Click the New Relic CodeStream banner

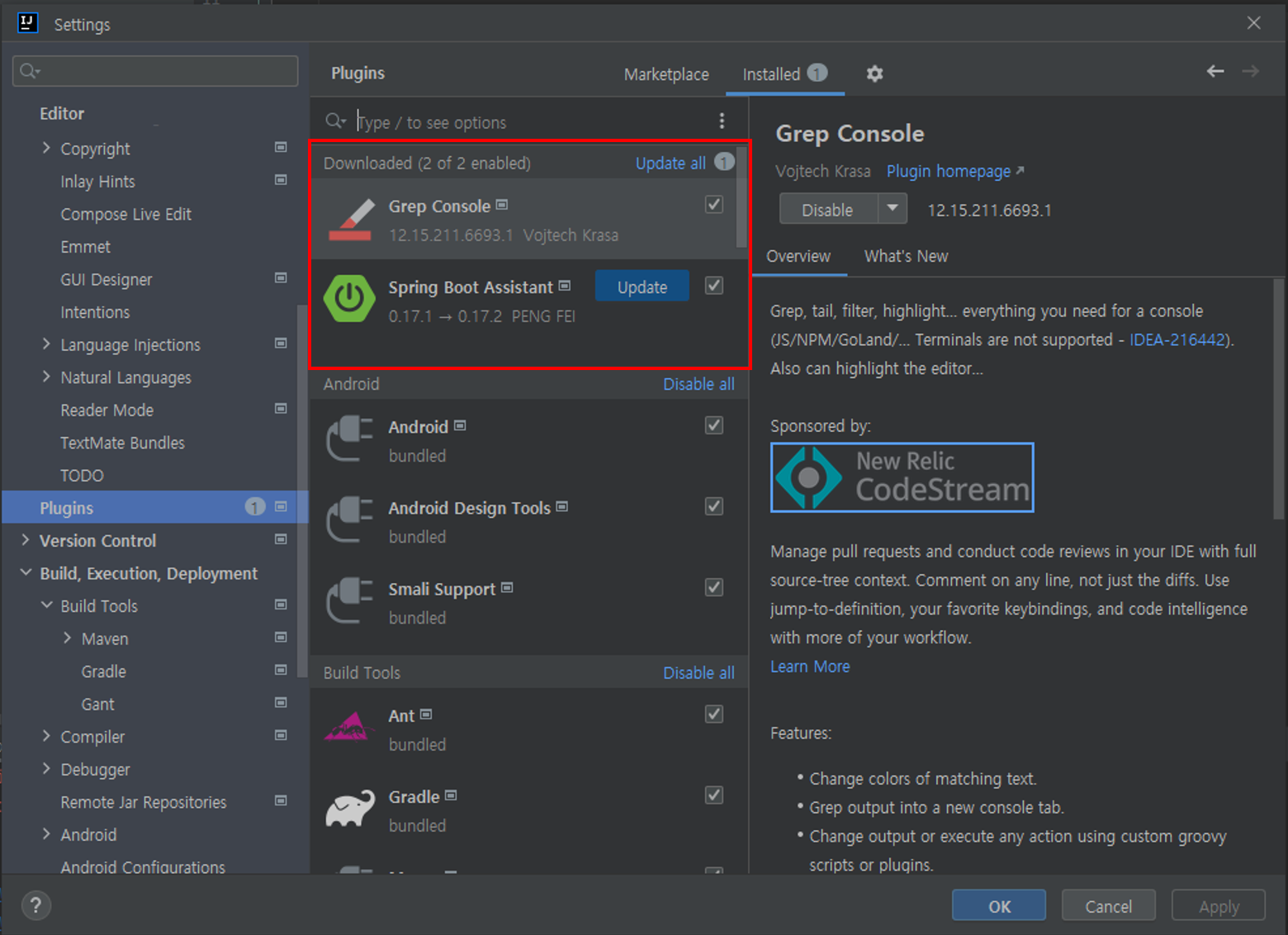pos(902,477)
